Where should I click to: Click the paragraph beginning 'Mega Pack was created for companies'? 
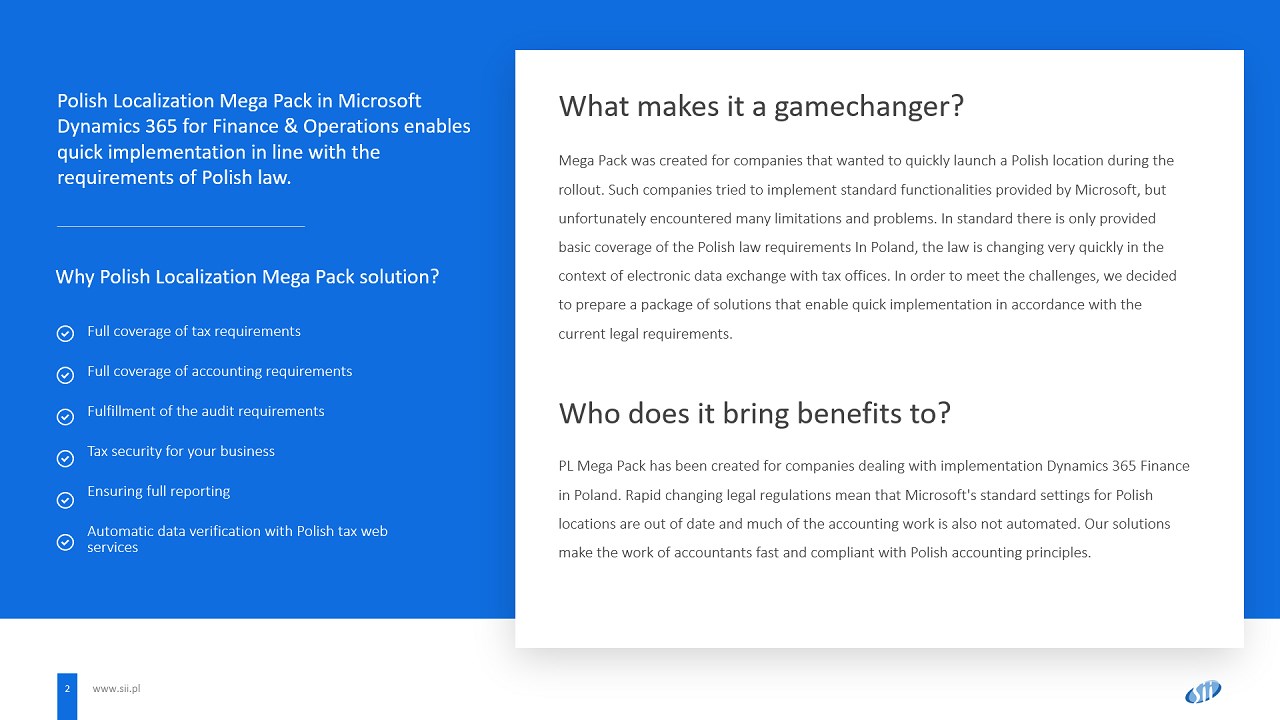tap(867, 247)
